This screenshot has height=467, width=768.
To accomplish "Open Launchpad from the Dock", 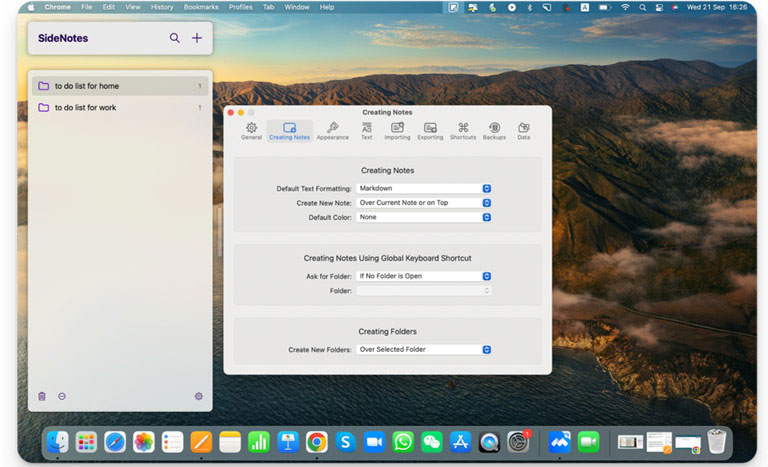I will 86,442.
